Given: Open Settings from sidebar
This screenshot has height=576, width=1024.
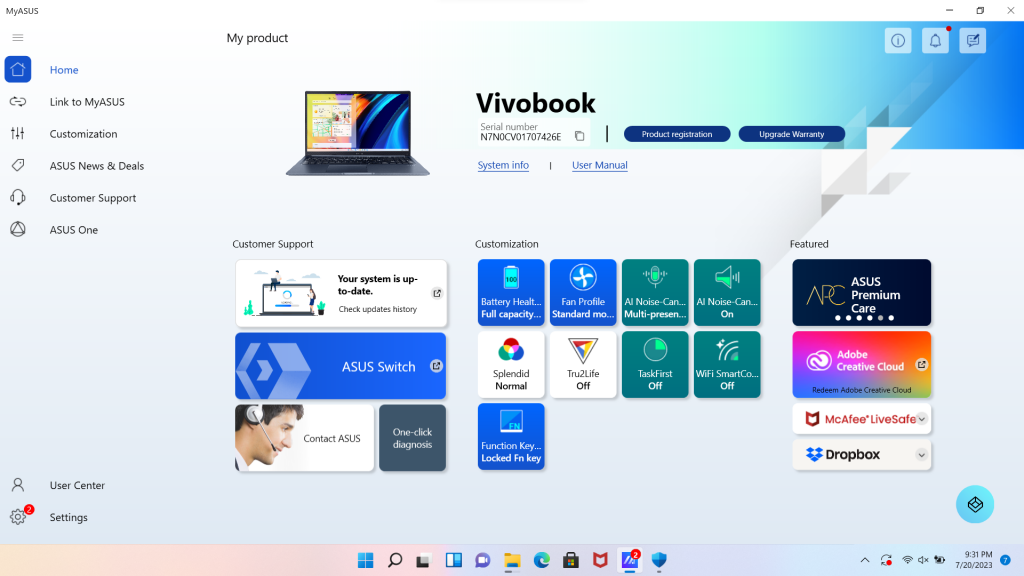Looking at the screenshot, I should click(69, 517).
